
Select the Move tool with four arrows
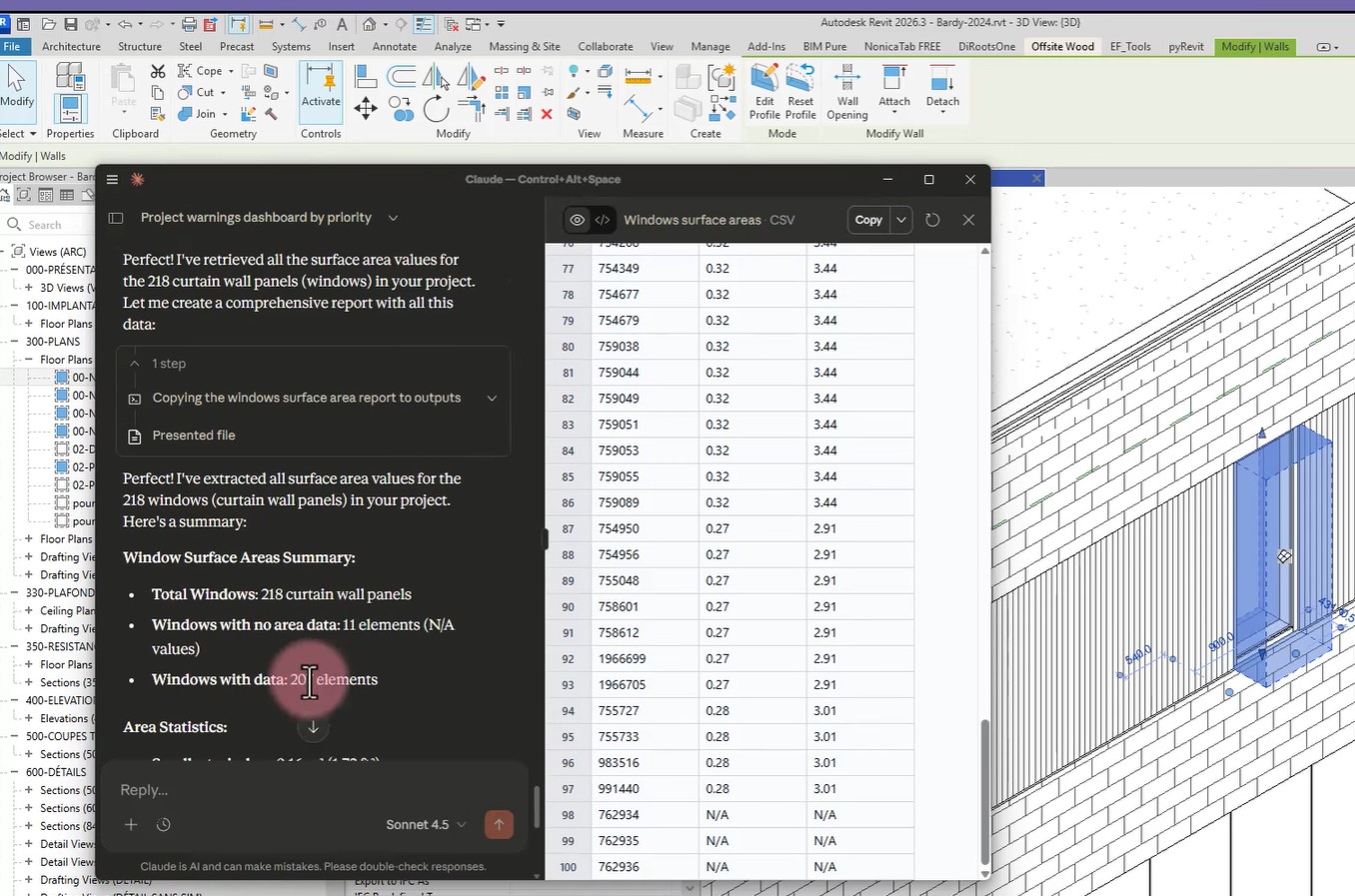pos(366,109)
